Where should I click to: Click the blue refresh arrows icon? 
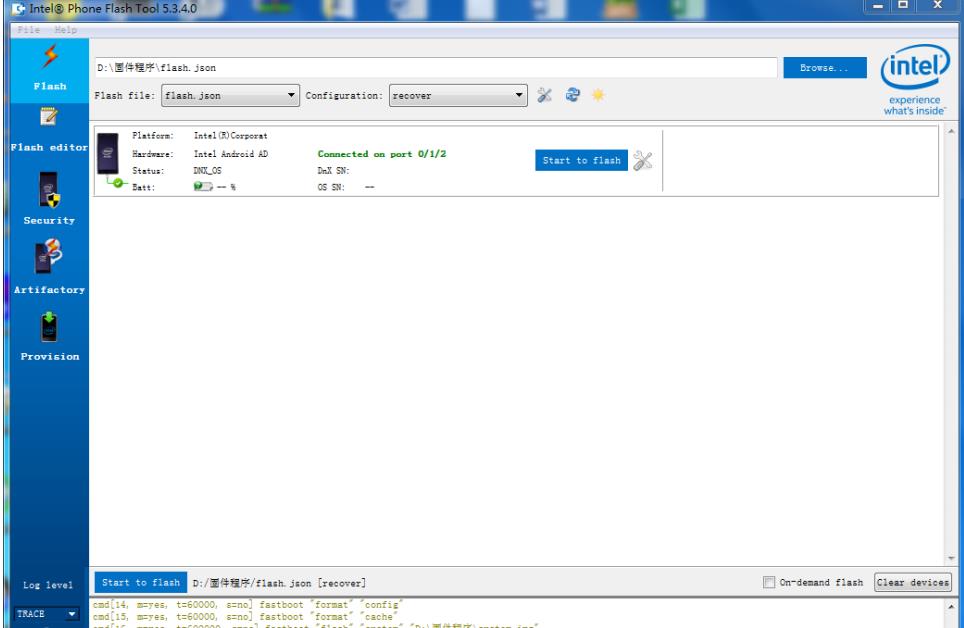[572, 95]
